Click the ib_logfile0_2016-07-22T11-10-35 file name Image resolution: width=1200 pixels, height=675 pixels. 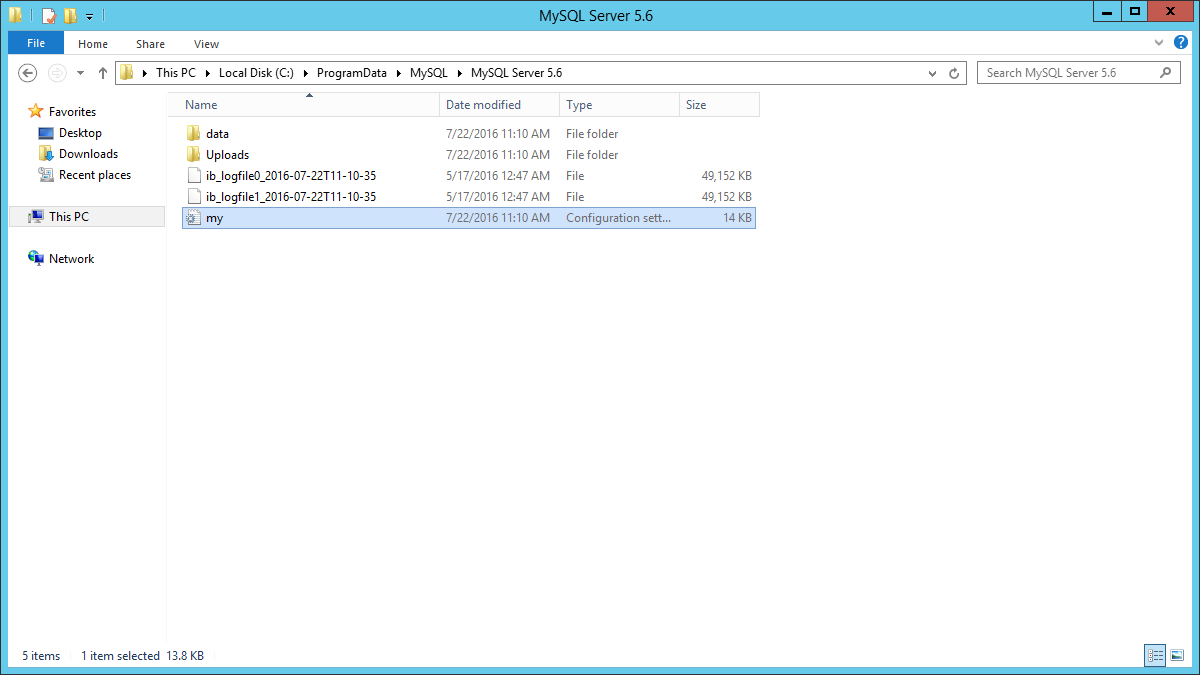[x=291, y=176]
